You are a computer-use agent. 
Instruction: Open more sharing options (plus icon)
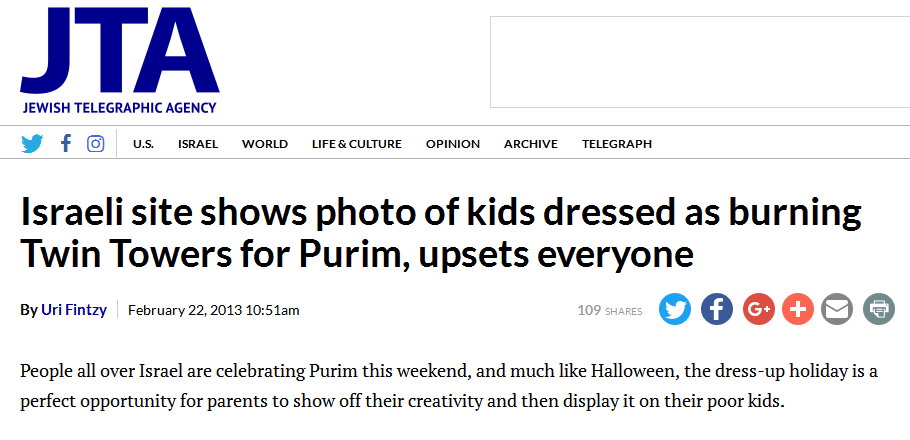[798, 309]
